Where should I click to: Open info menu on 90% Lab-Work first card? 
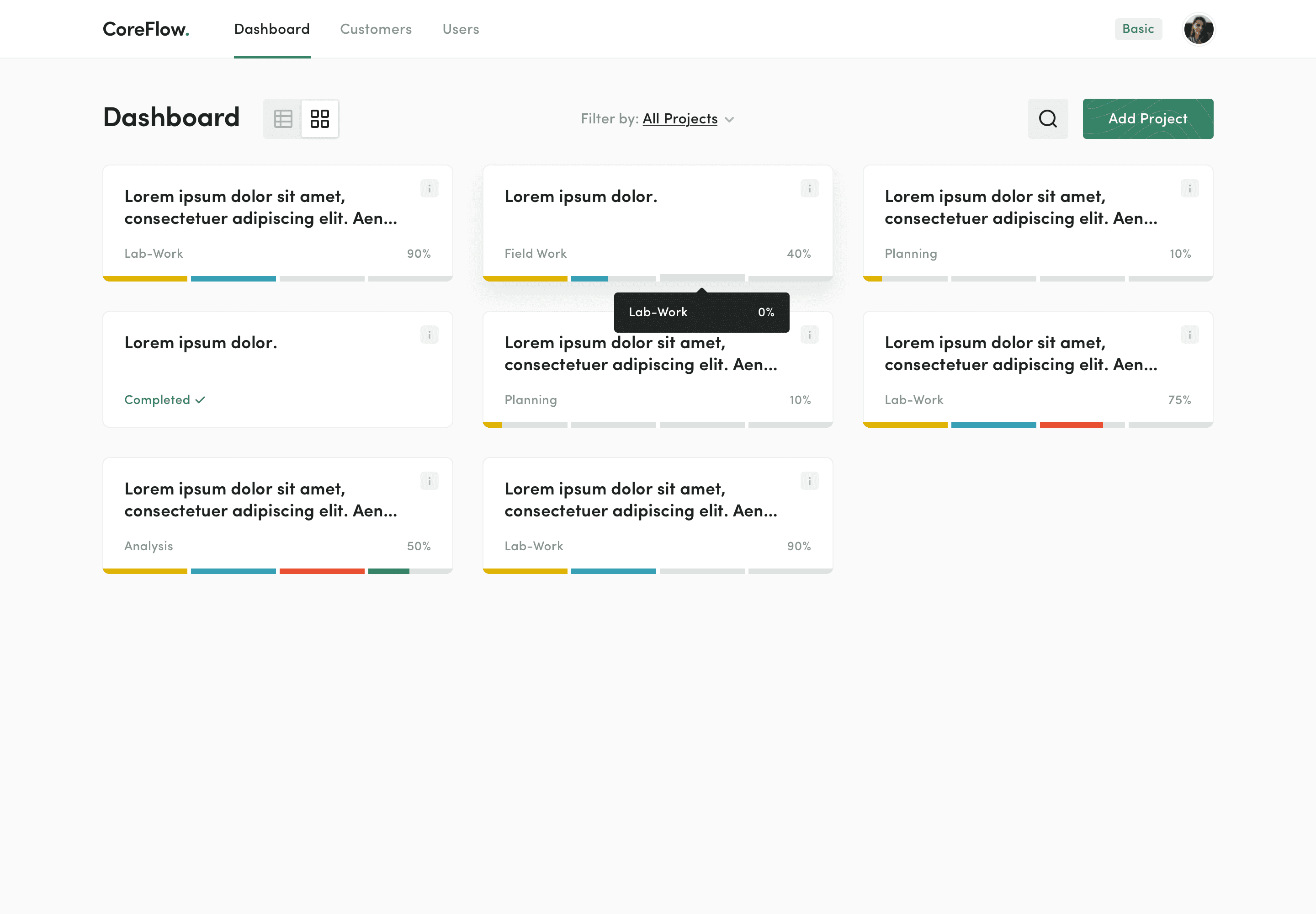pyautogui.click(x=429, y=188)
